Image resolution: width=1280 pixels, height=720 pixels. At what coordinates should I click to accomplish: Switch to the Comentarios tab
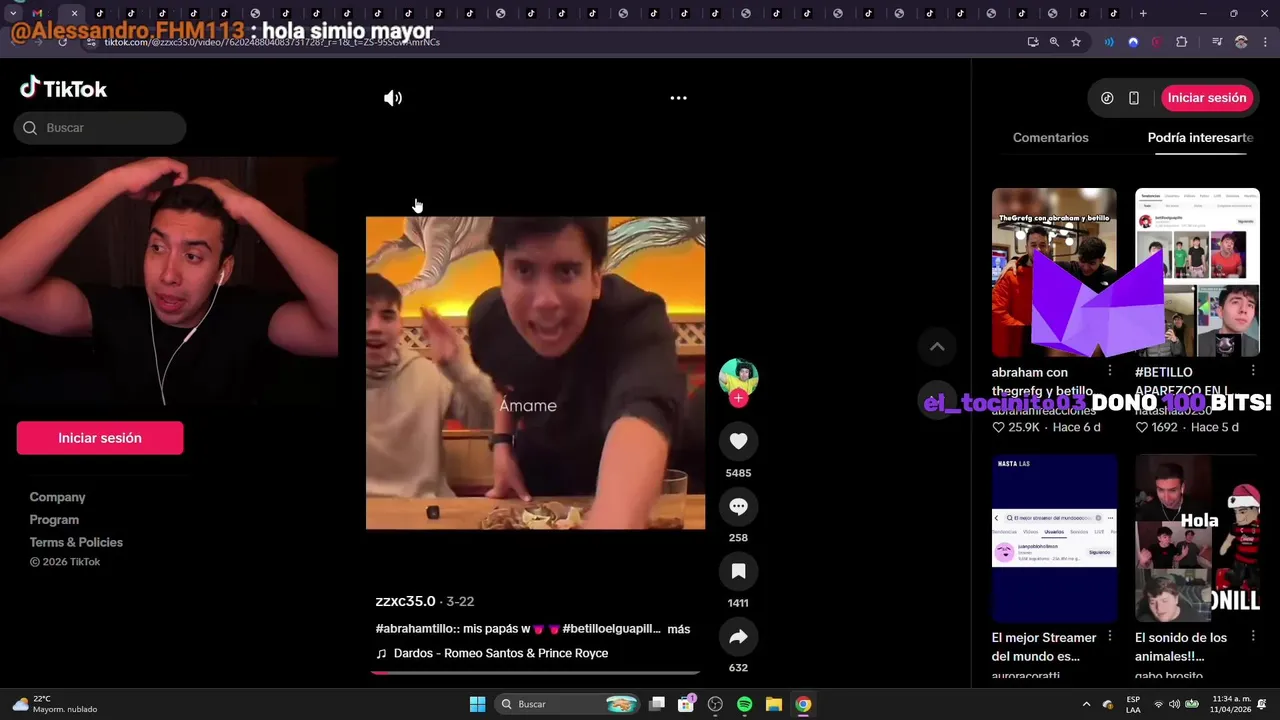[x=1050, y=138]
